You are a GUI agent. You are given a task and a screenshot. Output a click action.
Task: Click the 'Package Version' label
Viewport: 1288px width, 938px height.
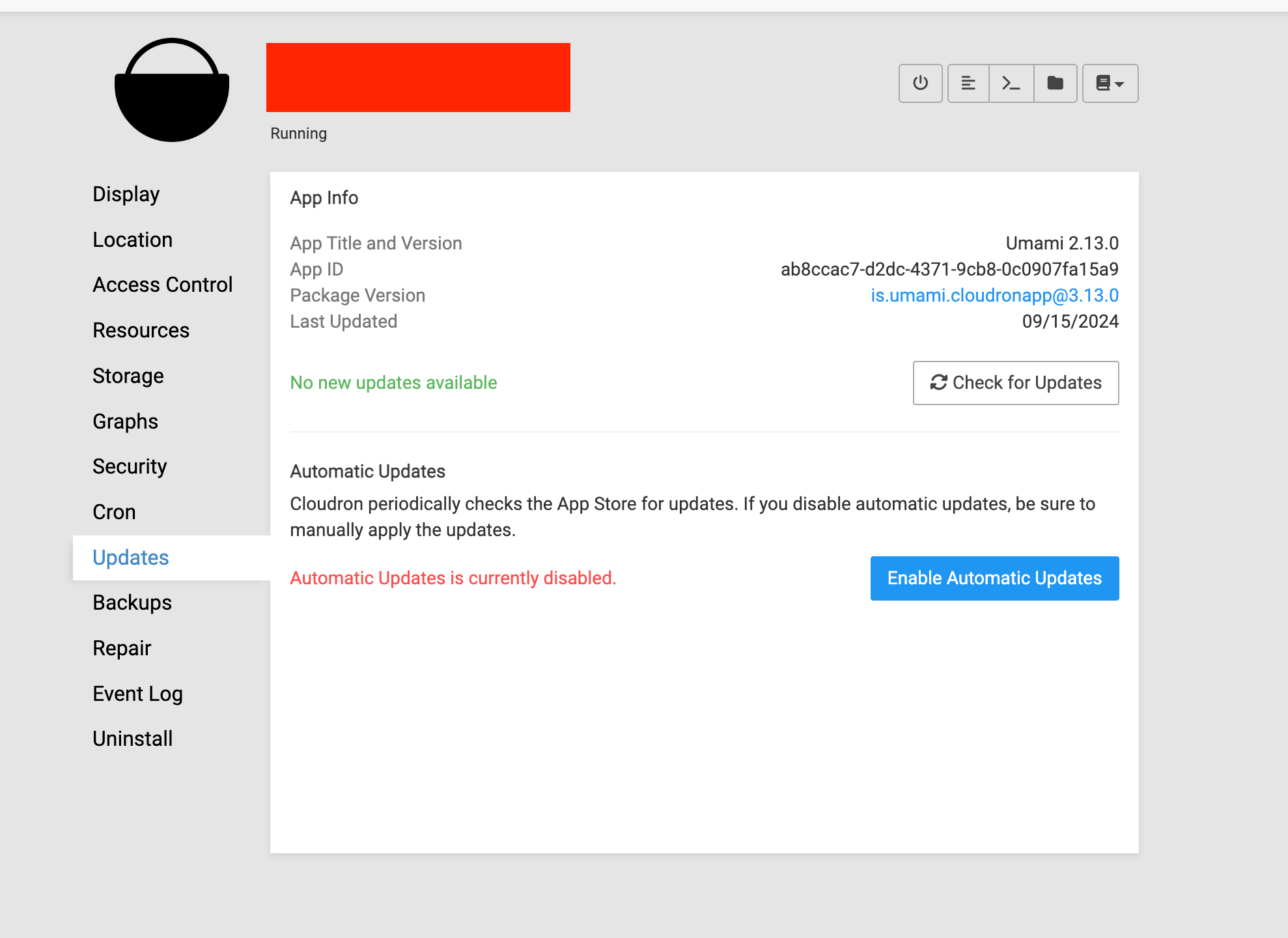pos(358,295)
